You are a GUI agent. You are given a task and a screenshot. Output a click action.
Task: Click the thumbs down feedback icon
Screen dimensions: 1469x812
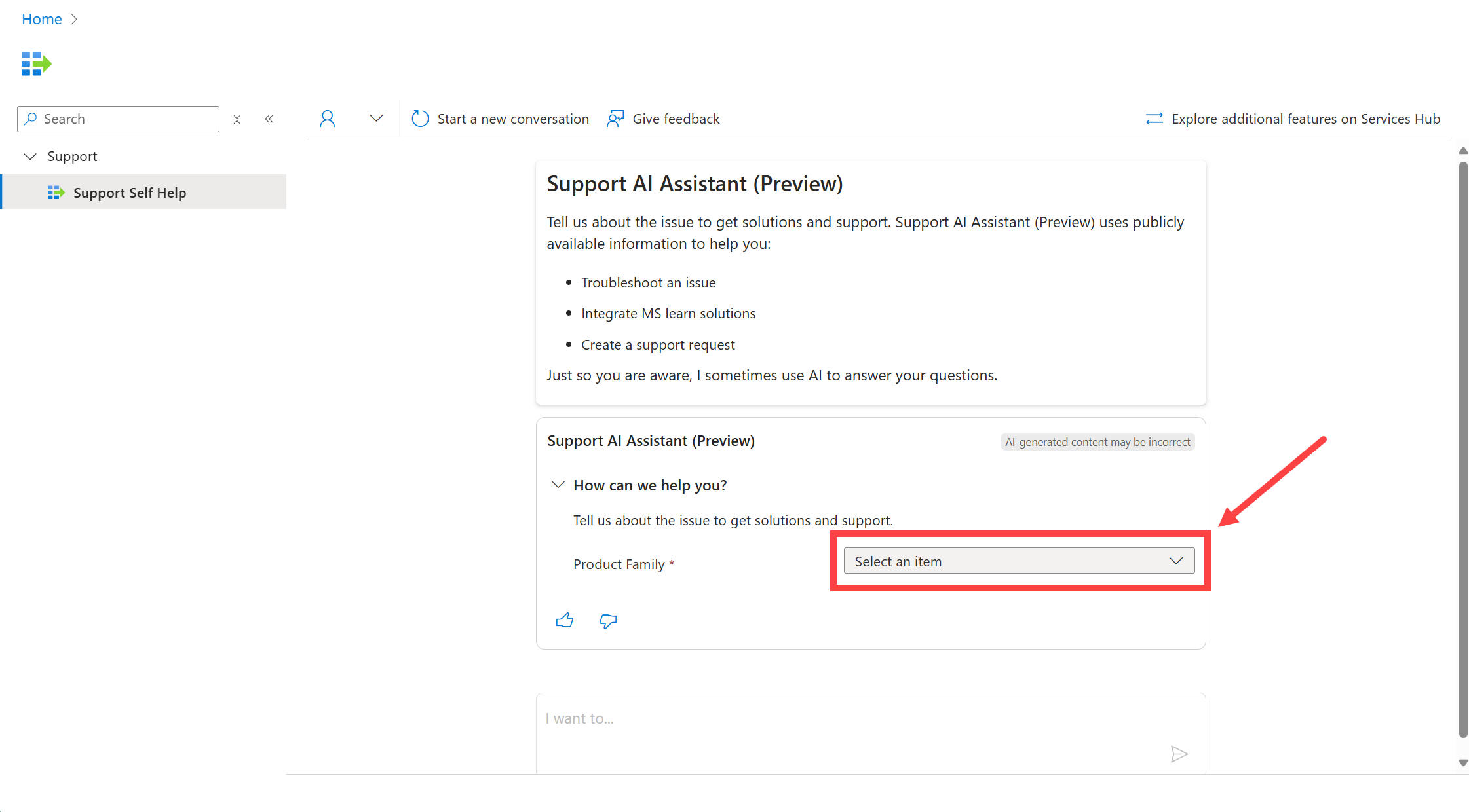[x=608, y=621]
